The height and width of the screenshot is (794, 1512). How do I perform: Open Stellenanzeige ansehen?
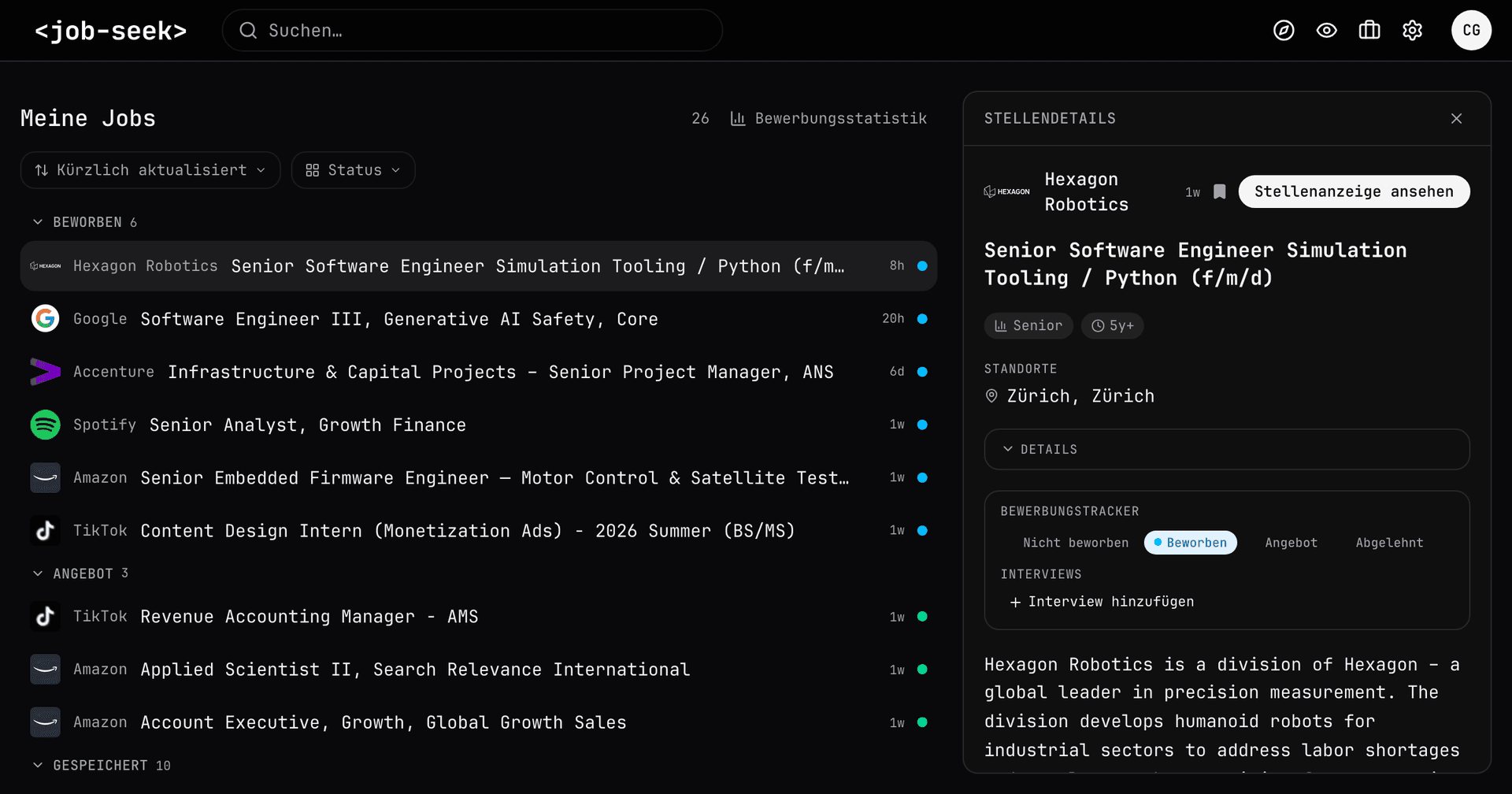tap(1354, 191)
